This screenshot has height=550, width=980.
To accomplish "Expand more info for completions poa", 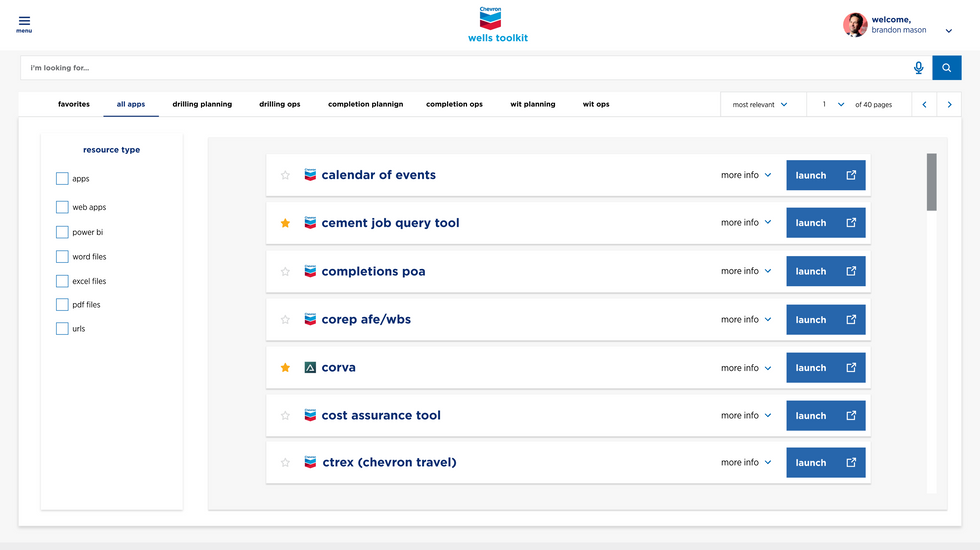I will [x=746, y=271].
